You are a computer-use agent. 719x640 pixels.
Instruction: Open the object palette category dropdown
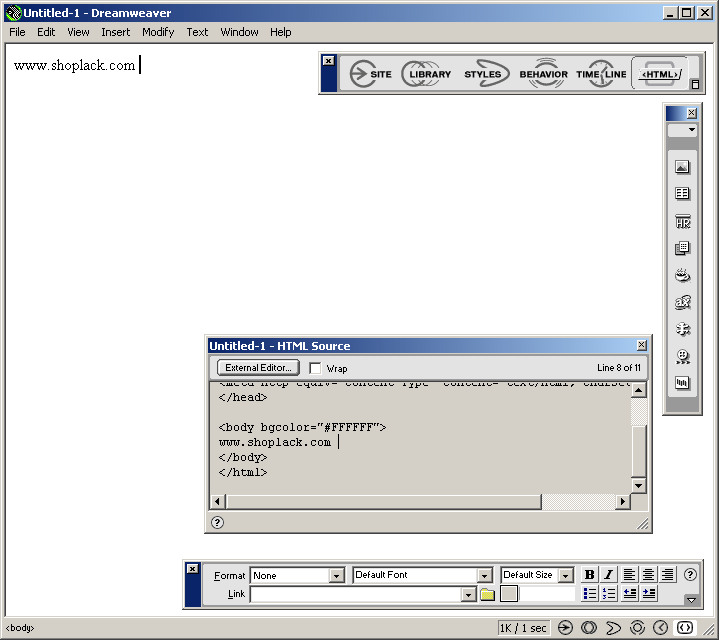click(x=682, y=130)
